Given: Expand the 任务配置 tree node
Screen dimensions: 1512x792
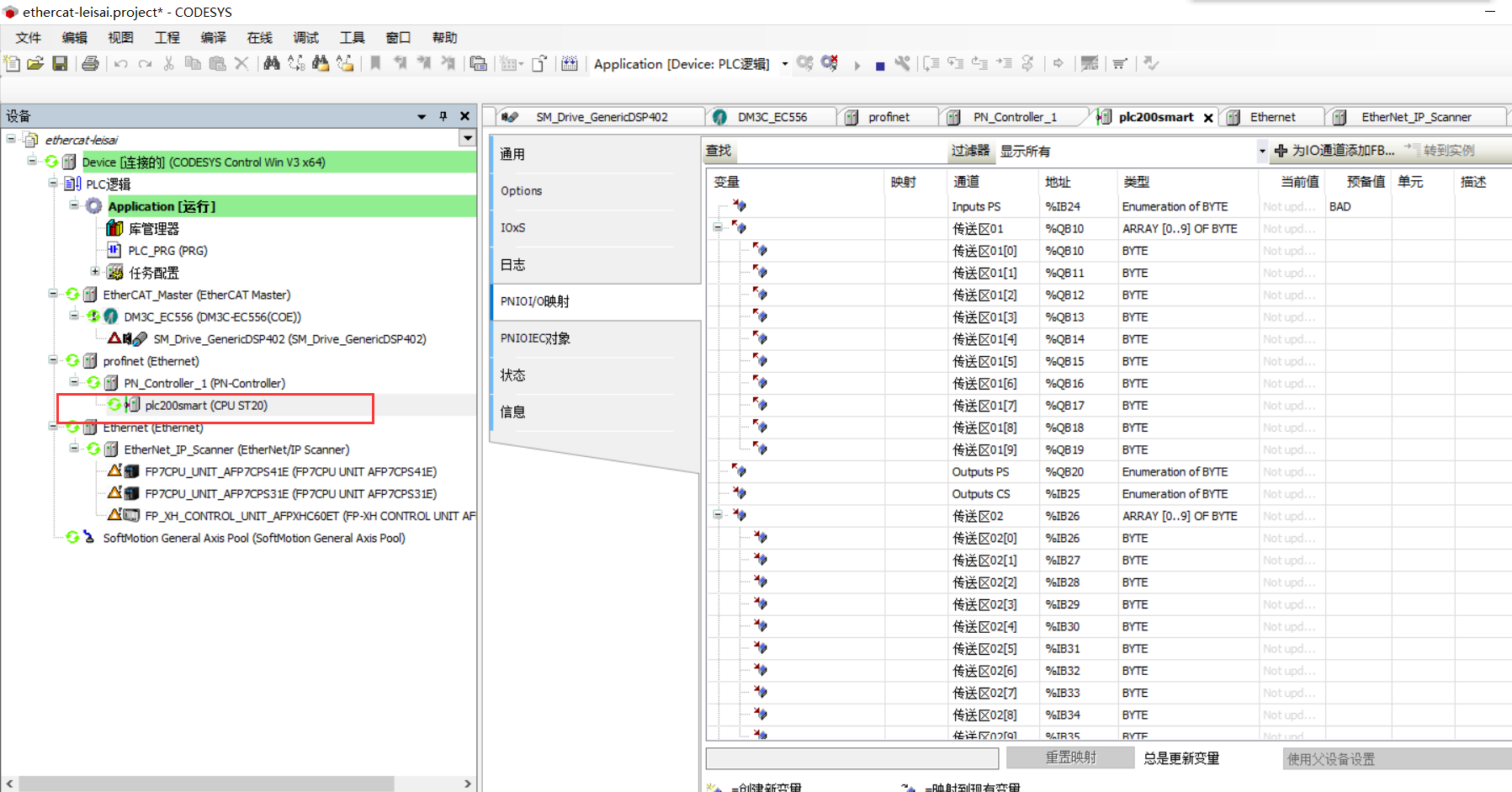Looking at the screenshot, I should tap(95, 272).
